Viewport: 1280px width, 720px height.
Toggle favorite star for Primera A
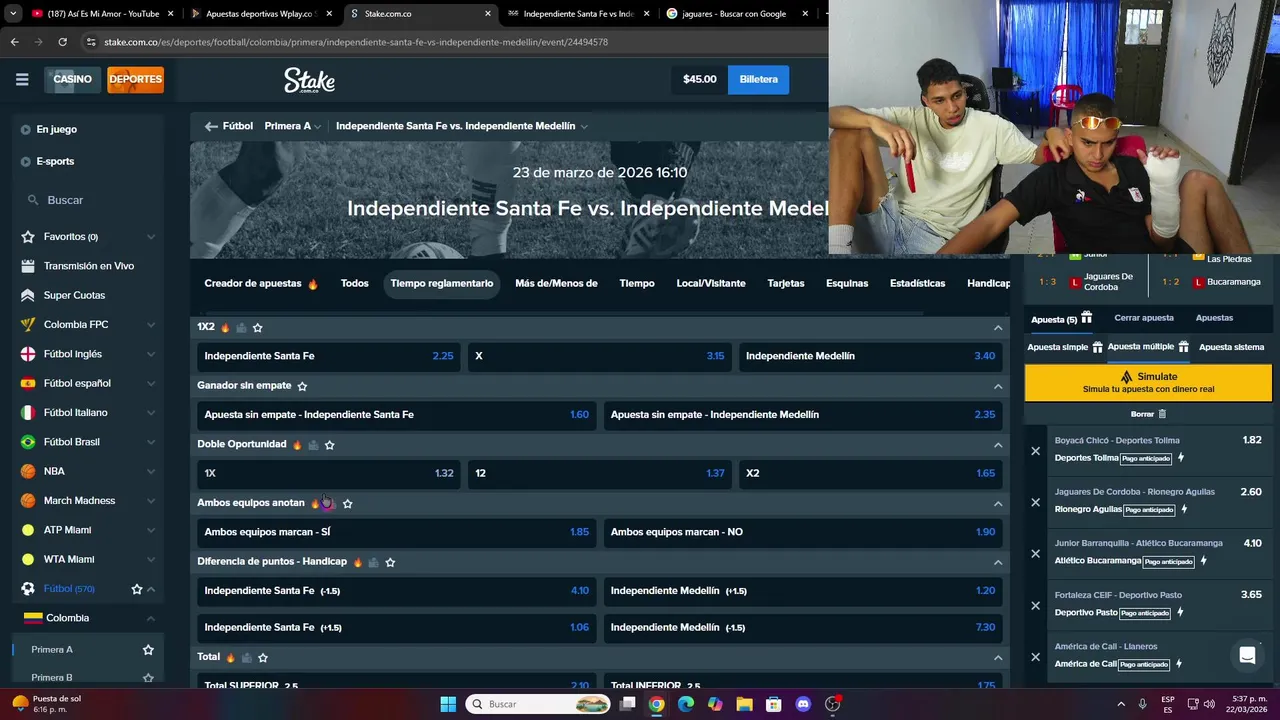click(x=148, y=650)
